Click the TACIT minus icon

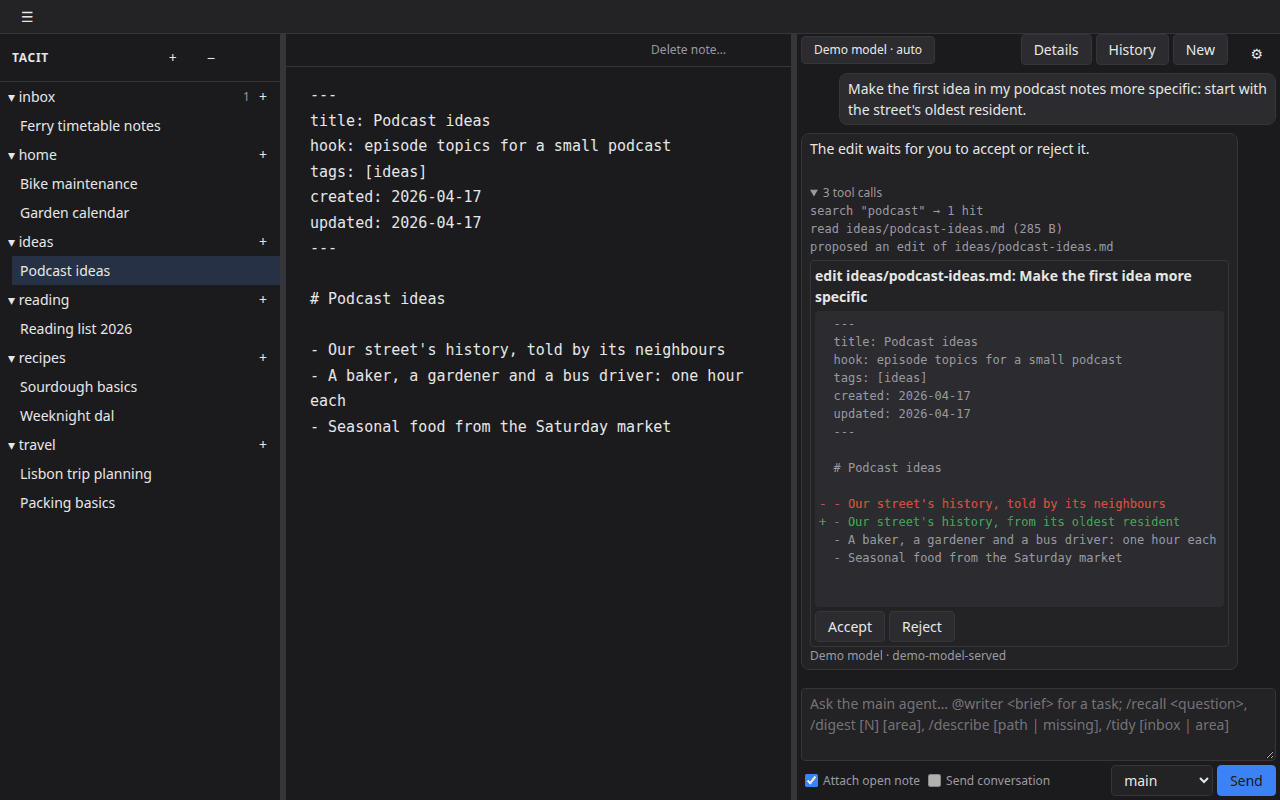click(211, 58)
